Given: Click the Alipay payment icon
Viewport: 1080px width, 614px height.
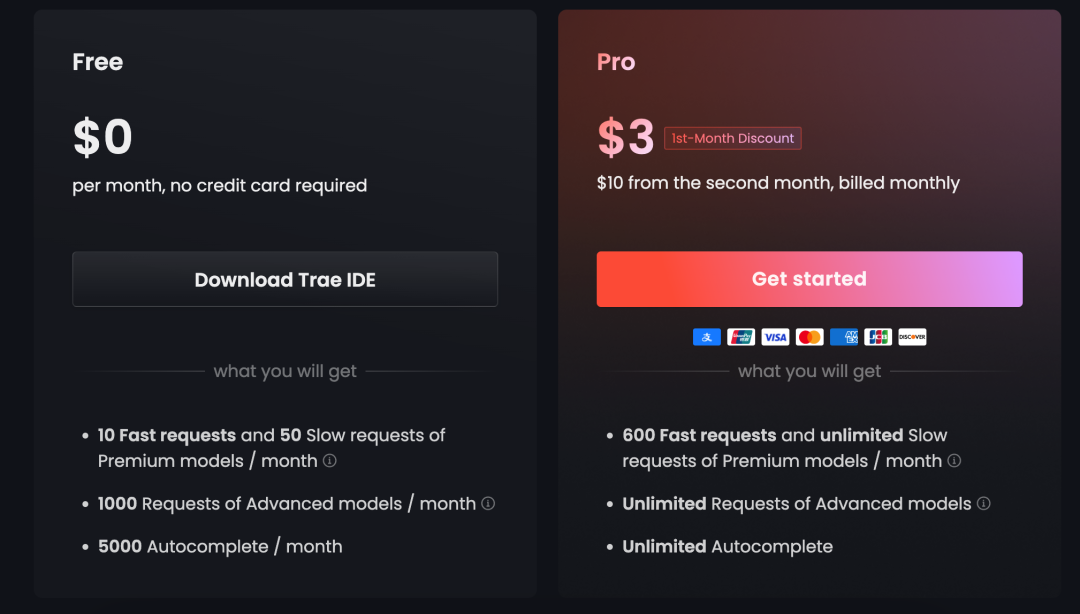Looking at the screenshot, I should point(707,337).
